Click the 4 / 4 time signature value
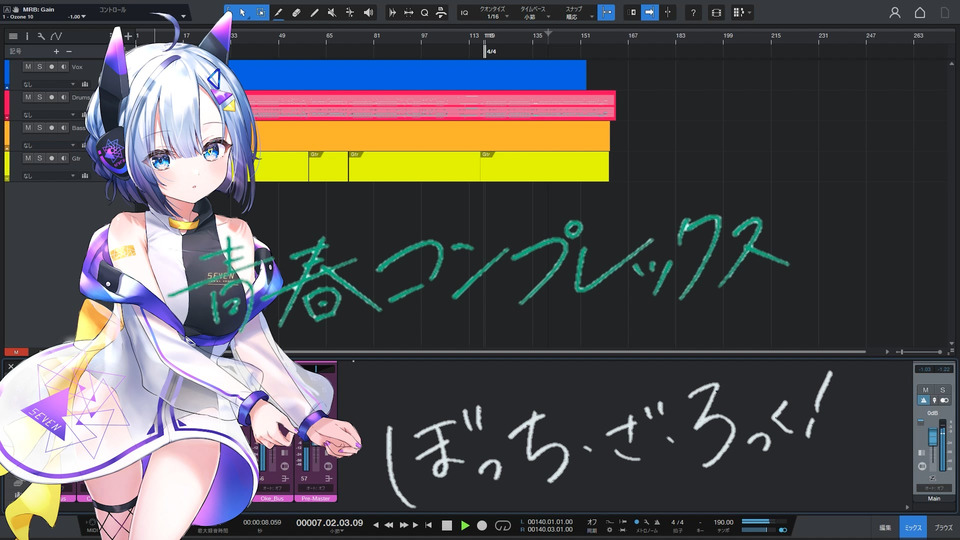This screenshot has height=540, width=960. click(x=677, y=522)
